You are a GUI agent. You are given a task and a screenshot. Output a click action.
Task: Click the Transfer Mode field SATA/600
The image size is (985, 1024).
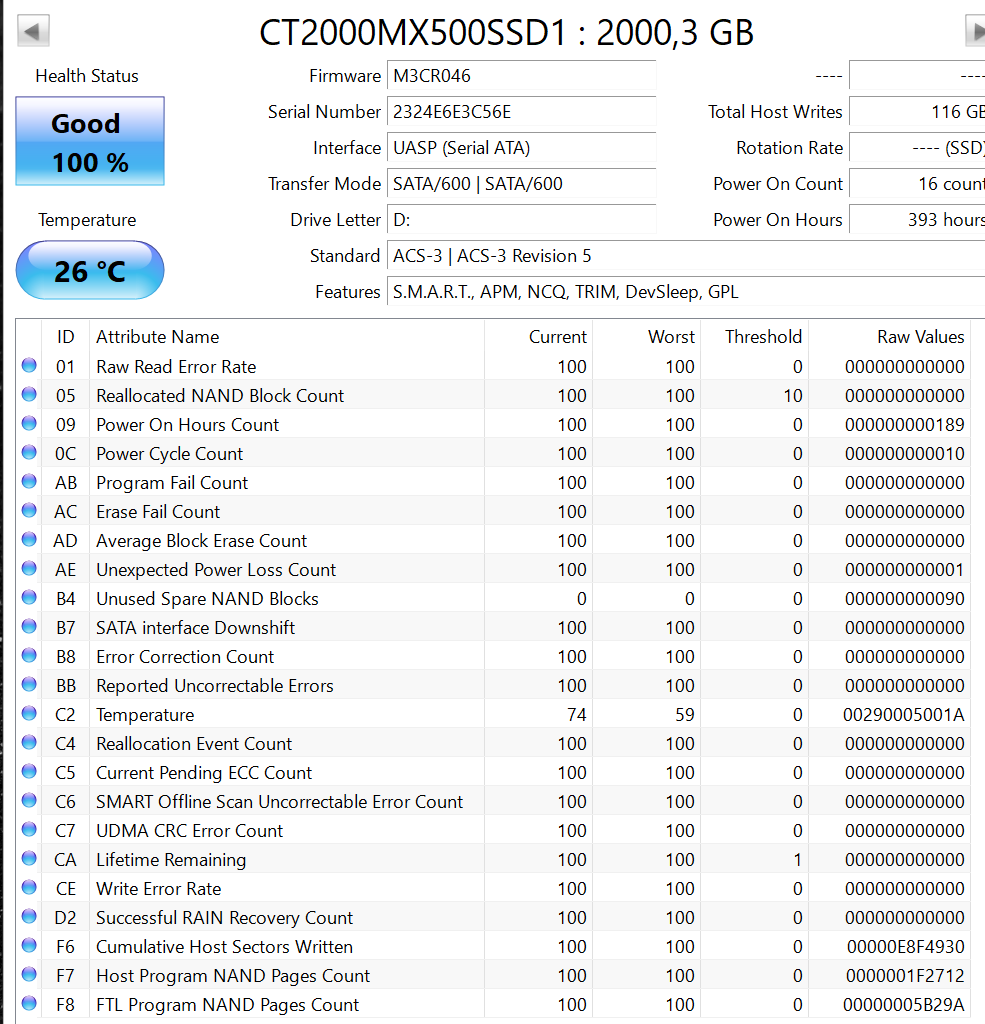click(x=522, y=184)
